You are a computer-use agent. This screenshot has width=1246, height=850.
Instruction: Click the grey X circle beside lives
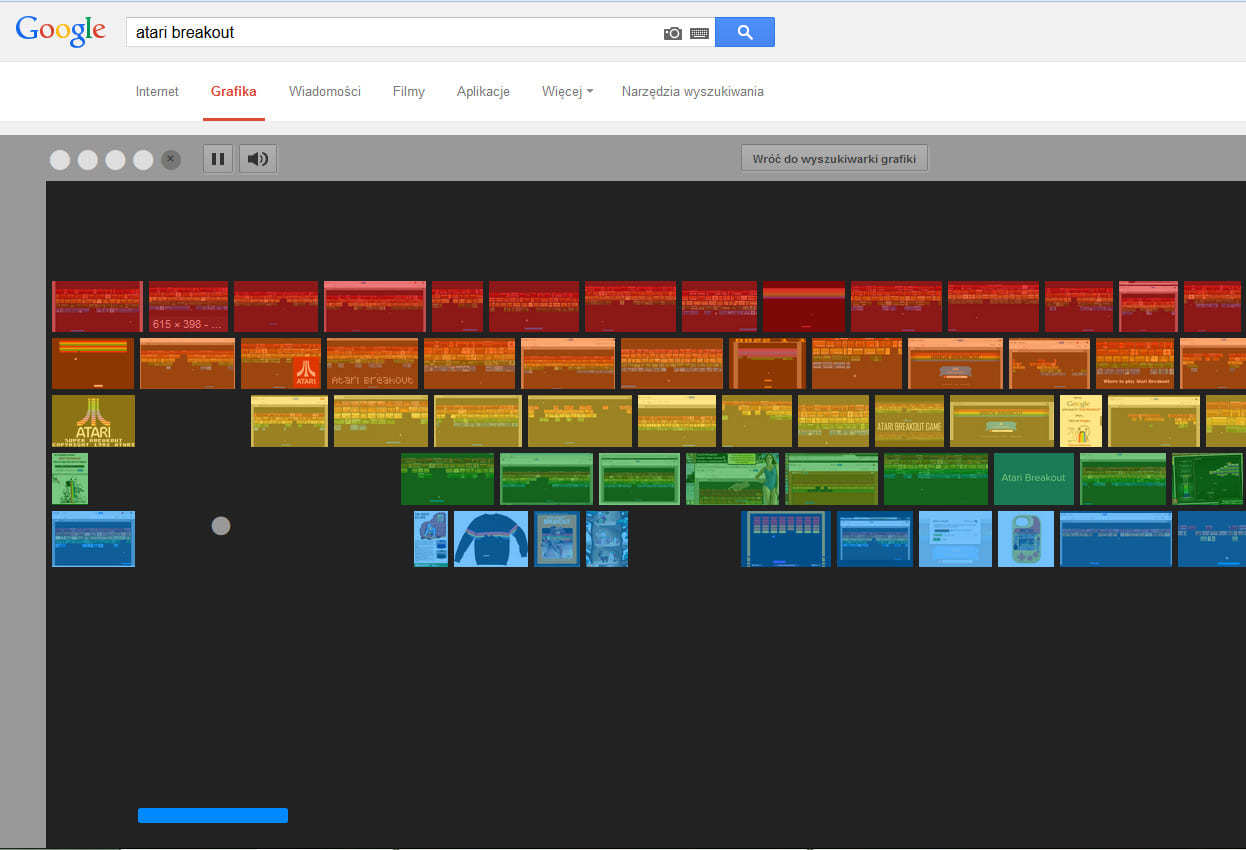tap(171, 159)
